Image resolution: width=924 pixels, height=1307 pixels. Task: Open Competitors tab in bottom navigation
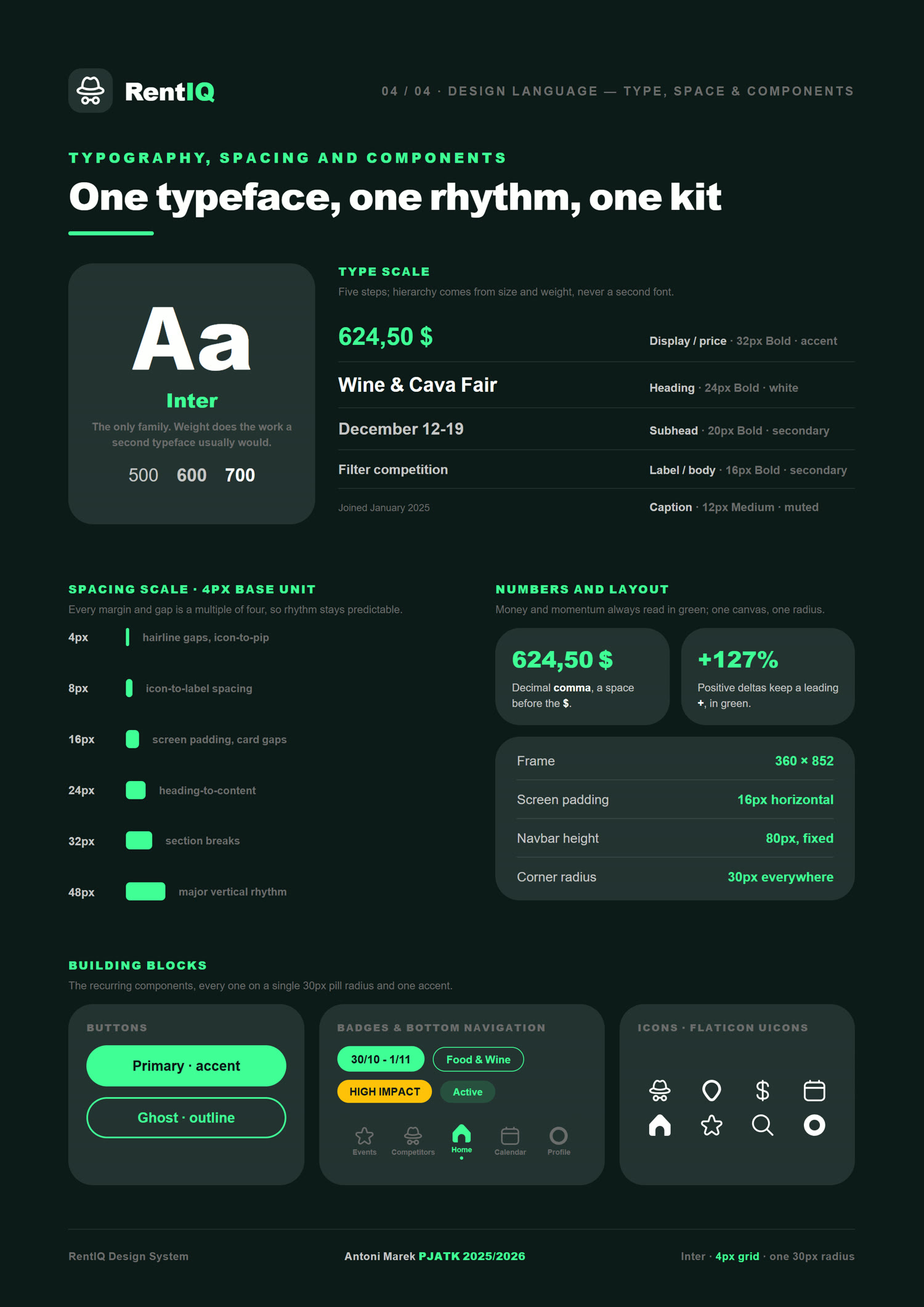pos(413,1141)
